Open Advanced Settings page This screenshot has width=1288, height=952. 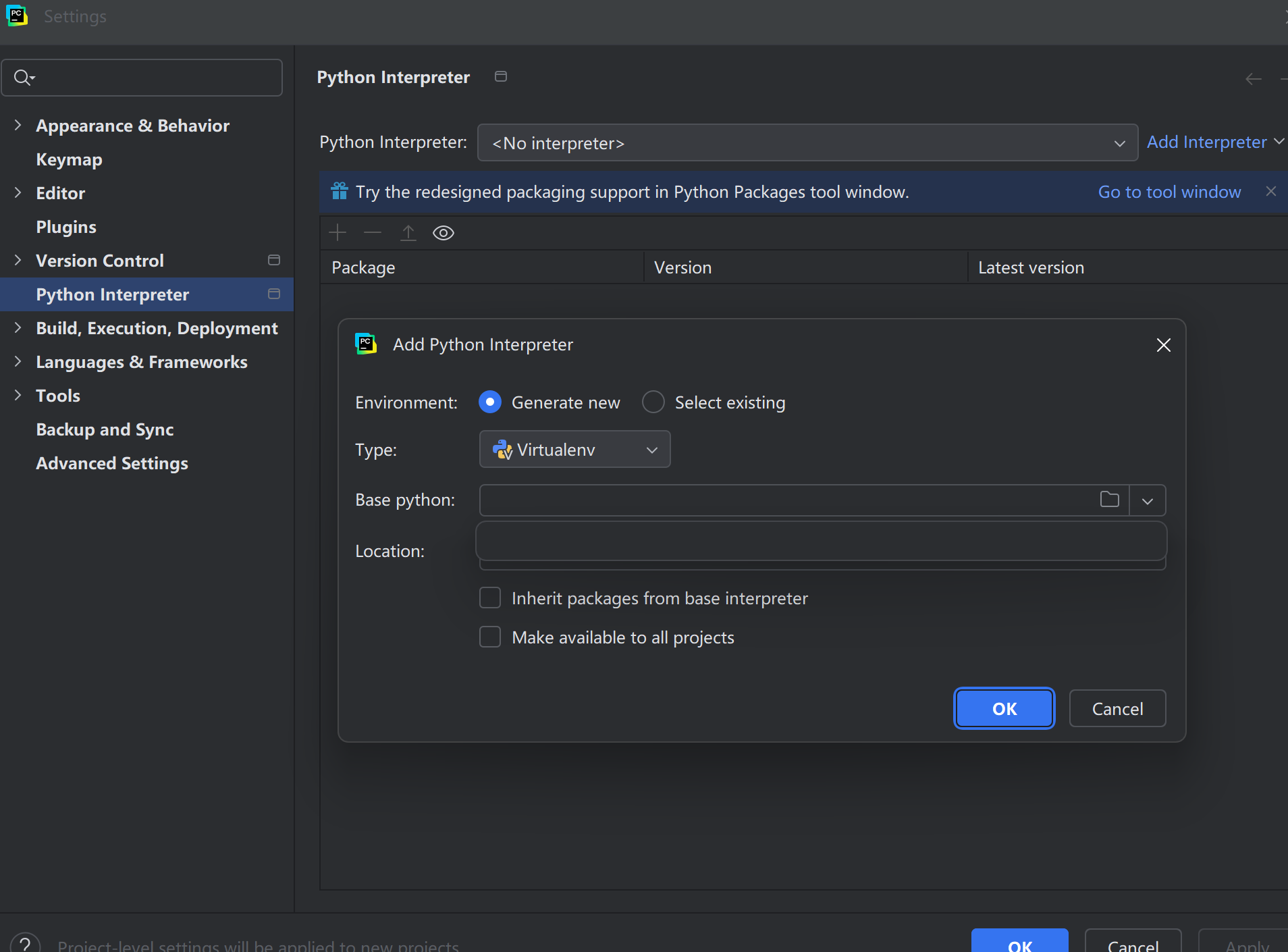point(112,463)
